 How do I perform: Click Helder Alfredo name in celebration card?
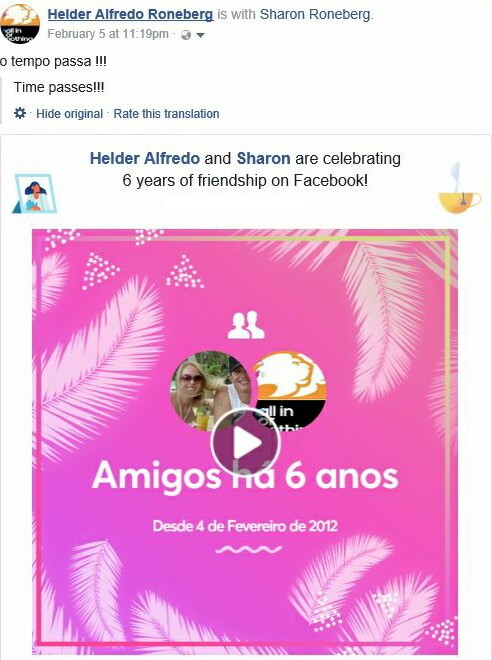click(145, 159)
